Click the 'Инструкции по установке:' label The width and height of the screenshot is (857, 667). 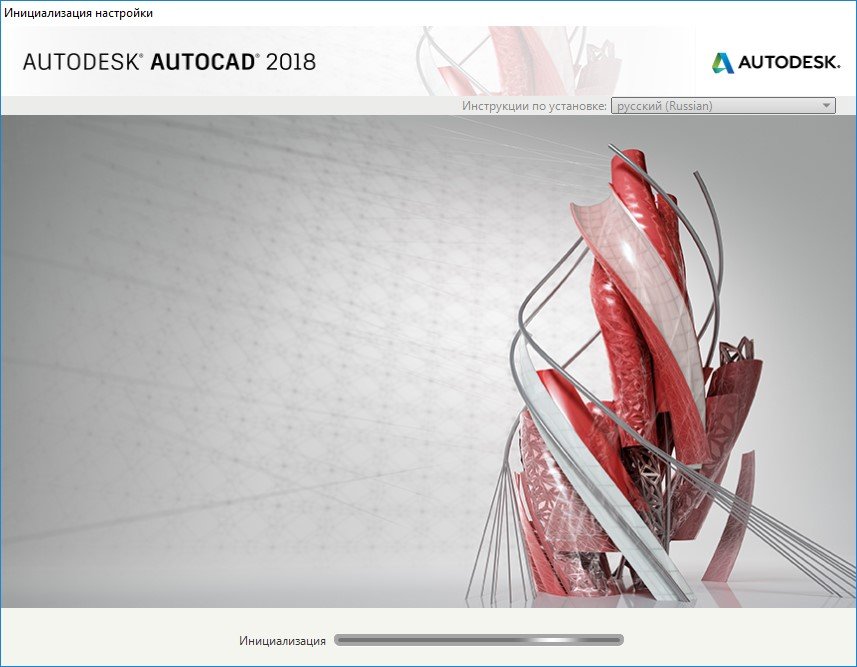point(534,106)
